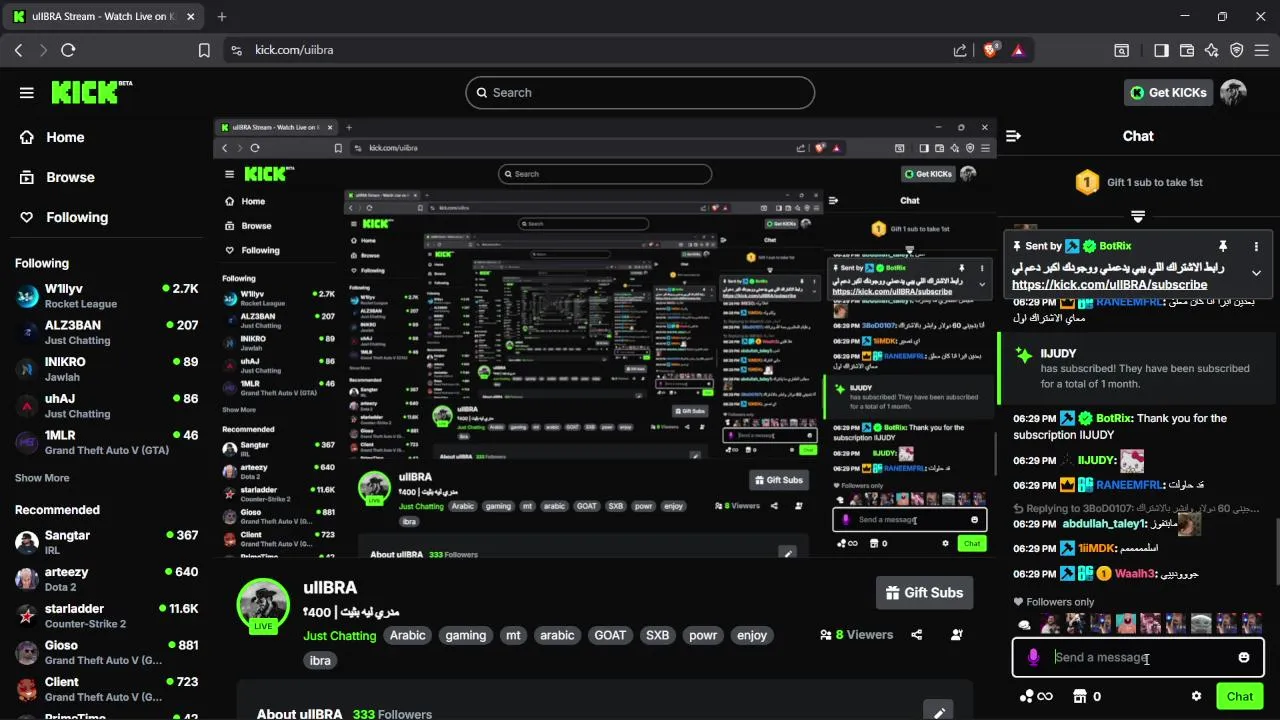This screenshot has height=720, width=1280.
Task: Open the profile avatar in top right
Action: click(x=1233, y=93)
